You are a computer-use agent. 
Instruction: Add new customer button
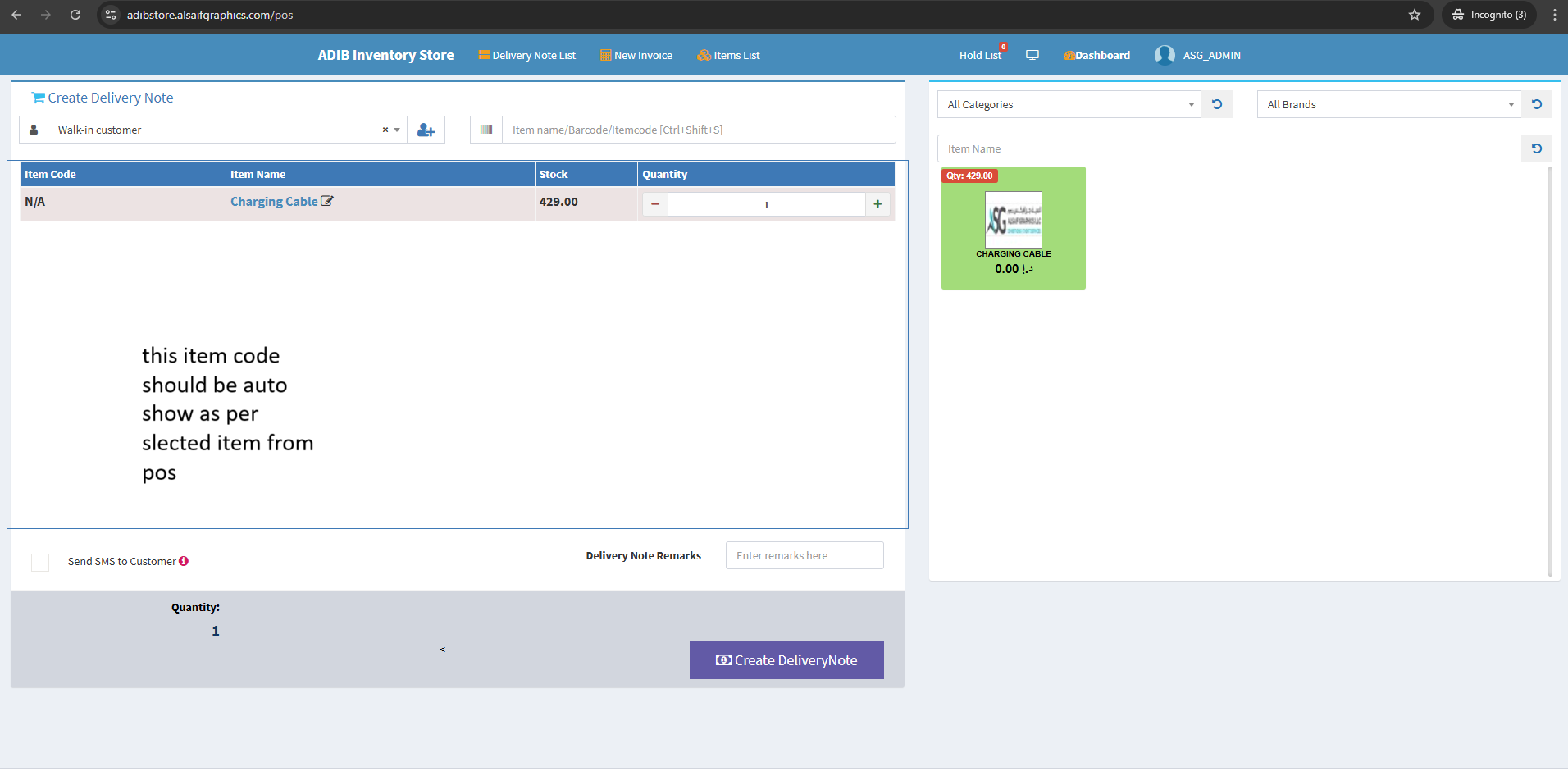point(426,130)
